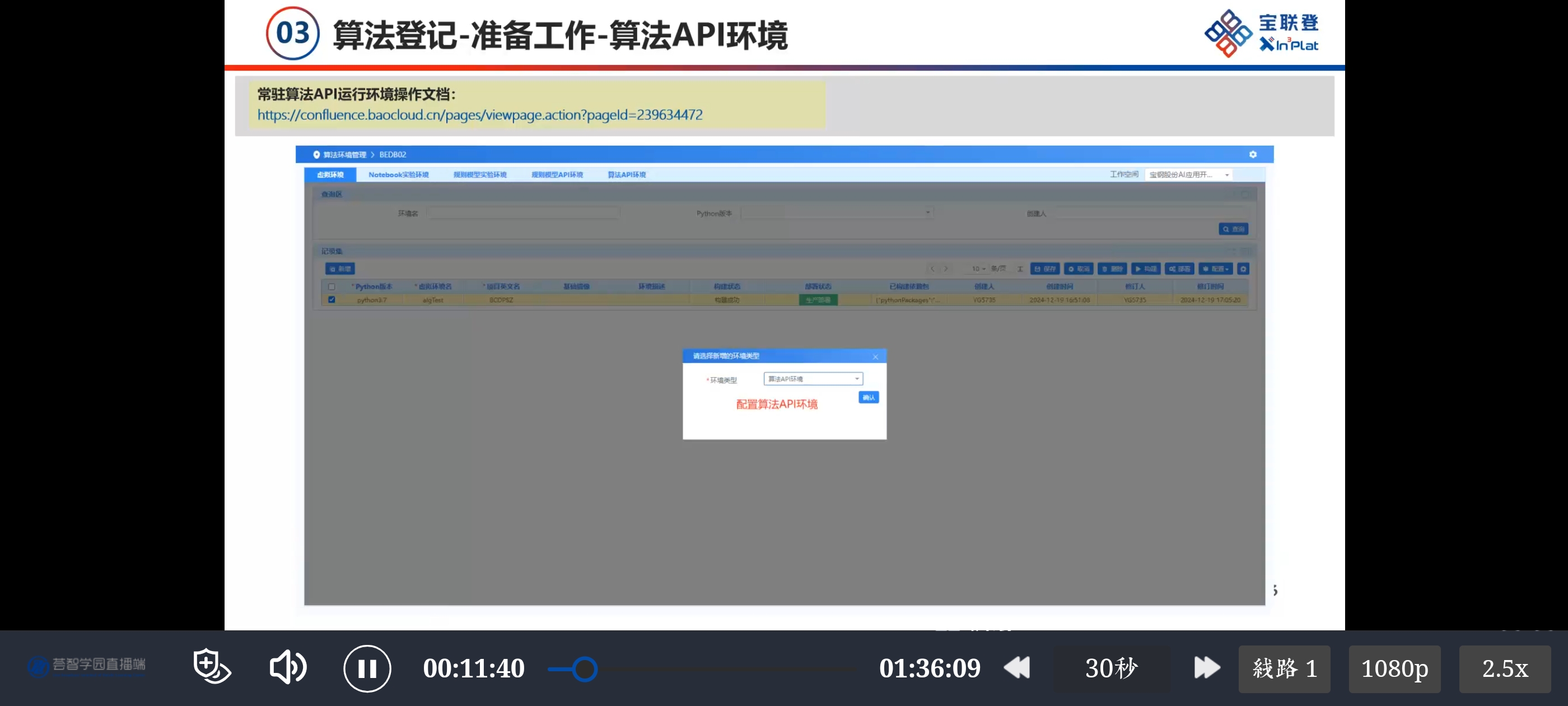Mute the speaker volume icon

pyautogui.click(x=288, y=667)
